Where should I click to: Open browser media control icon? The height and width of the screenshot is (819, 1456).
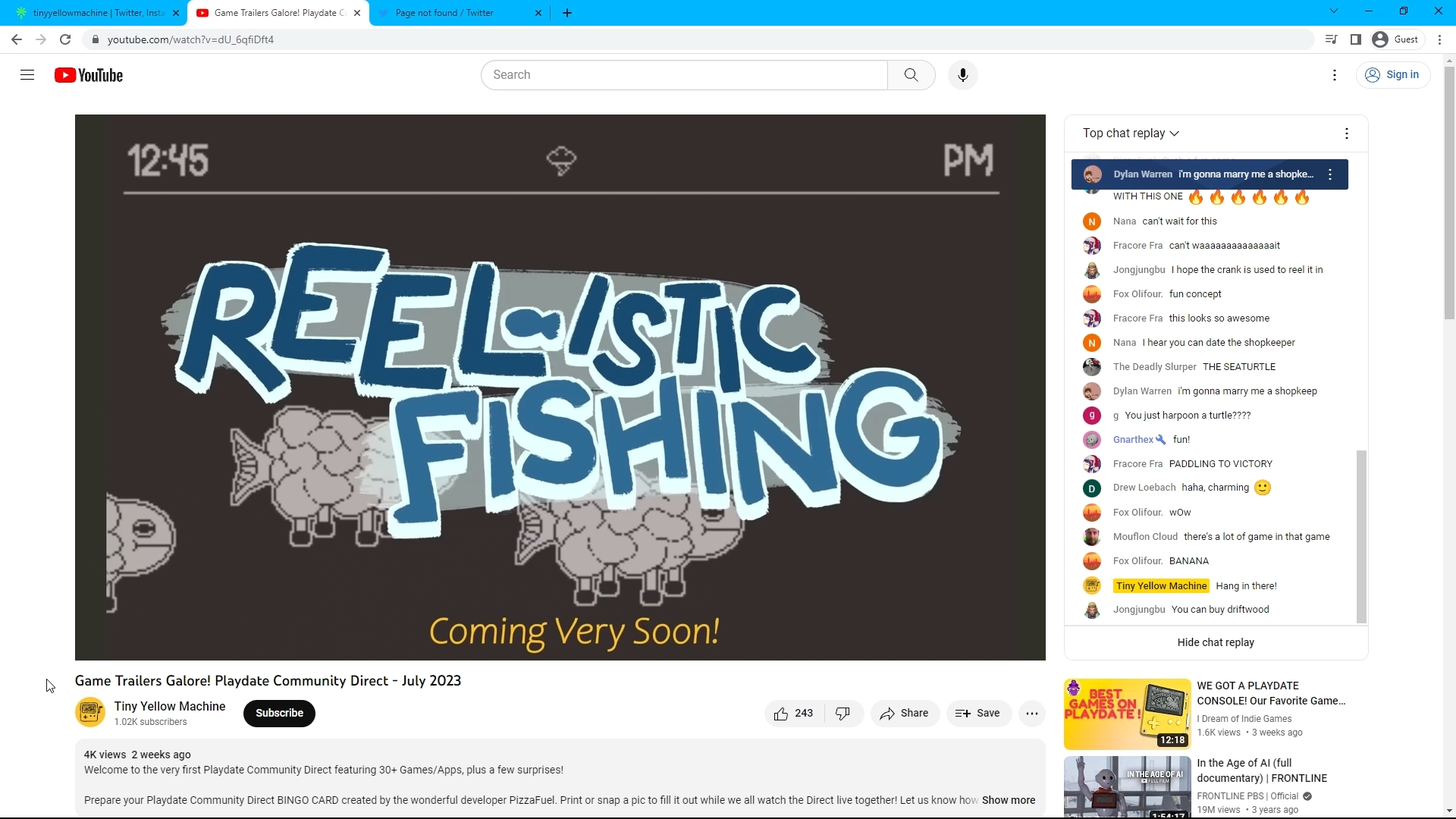[1331, 39]
